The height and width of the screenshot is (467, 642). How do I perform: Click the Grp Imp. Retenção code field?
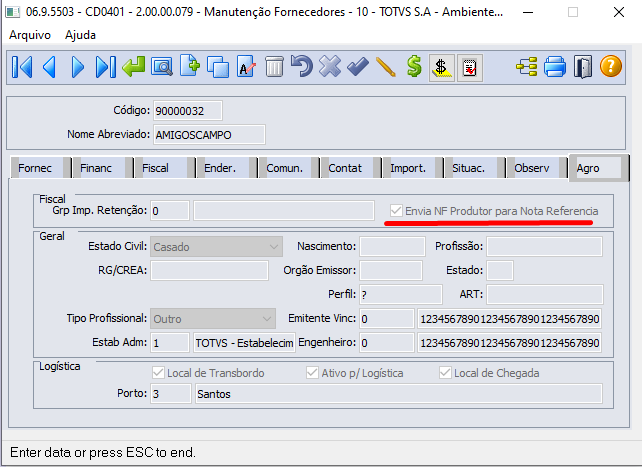coord(170,211)
